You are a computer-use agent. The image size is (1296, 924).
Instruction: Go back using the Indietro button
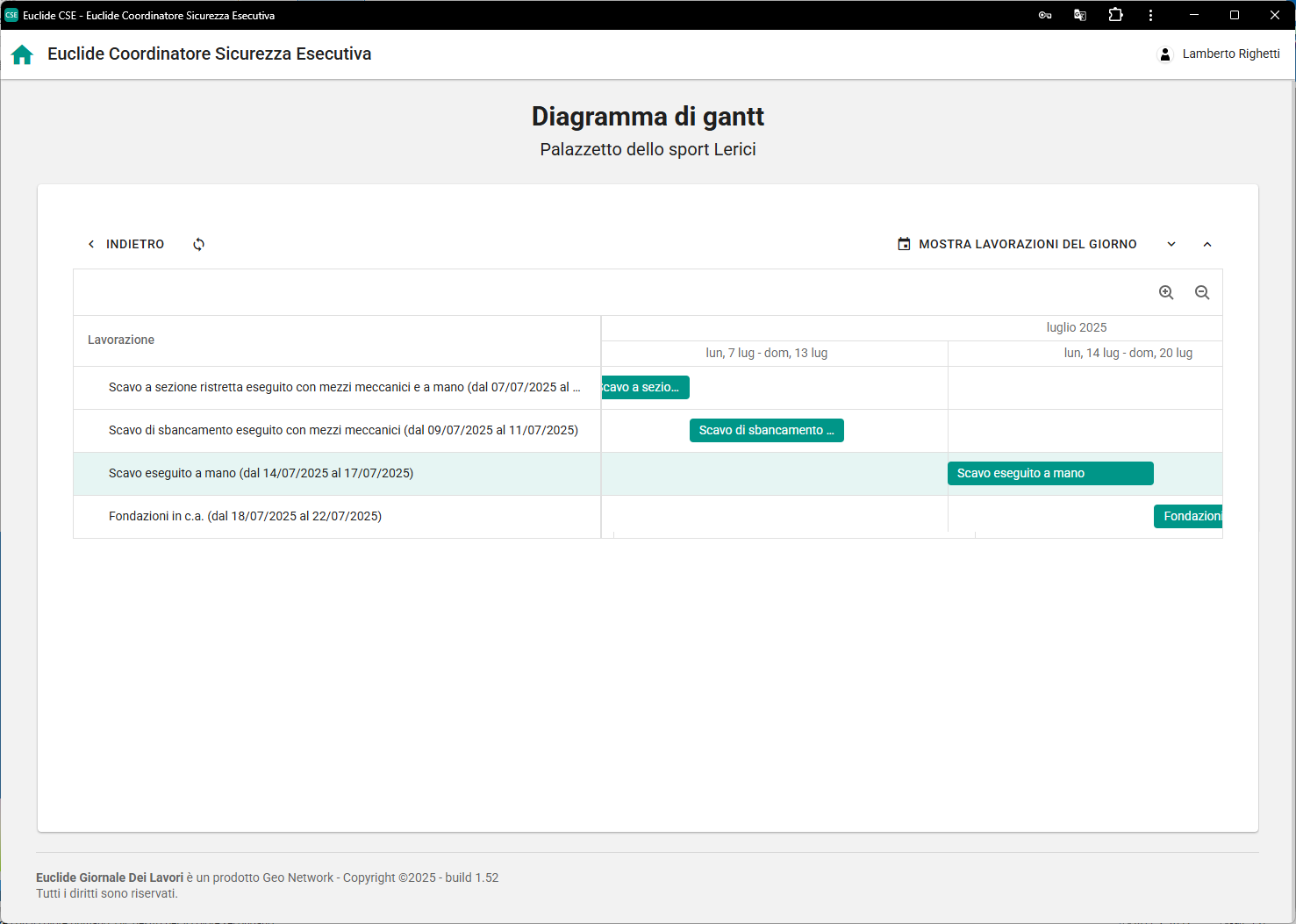(x=126, y=245)
